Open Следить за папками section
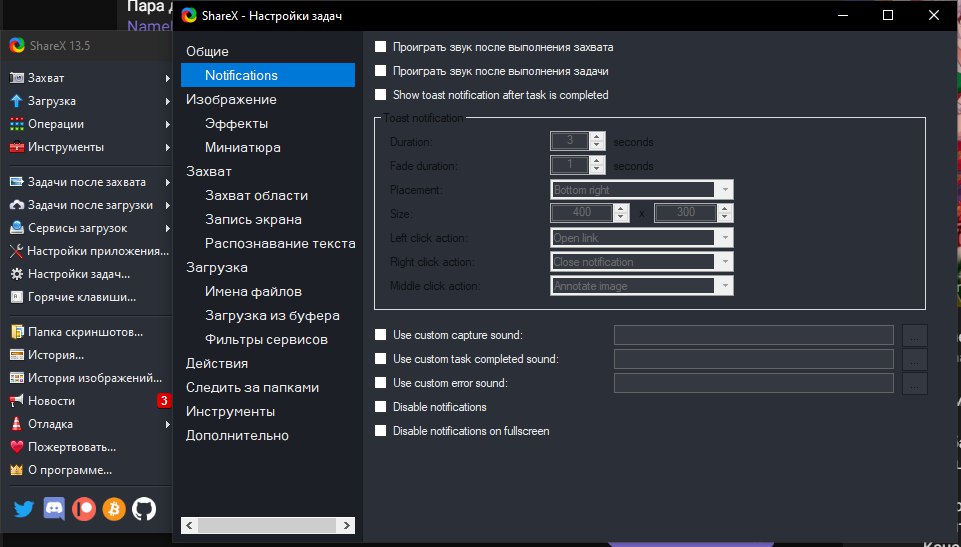Screen dimensions: 961x547 coord(252,388)
